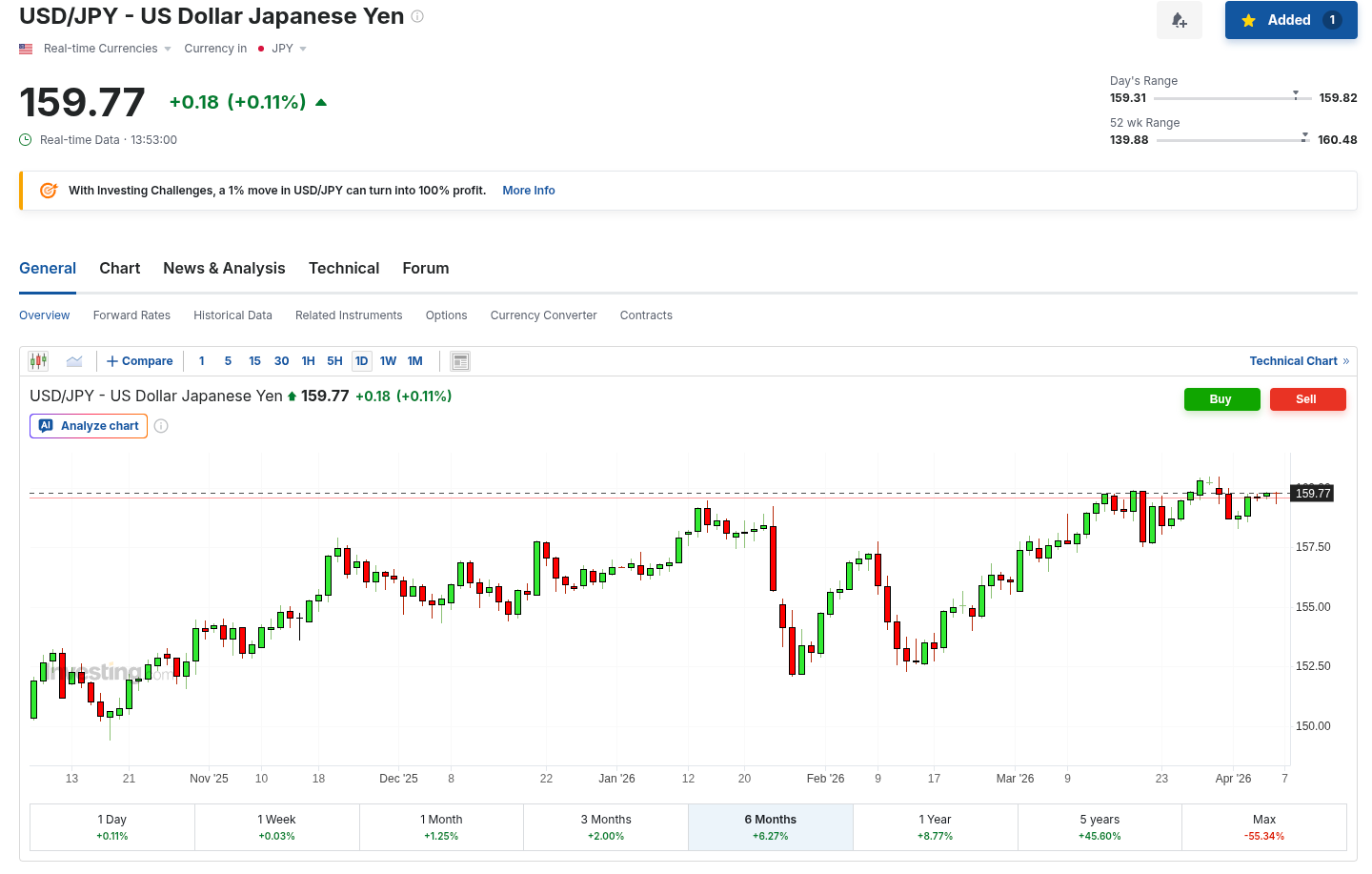The width and height of the screenshot is (1372, 874).
Task: Open the Forum tab
Action: tap(426, 269)
